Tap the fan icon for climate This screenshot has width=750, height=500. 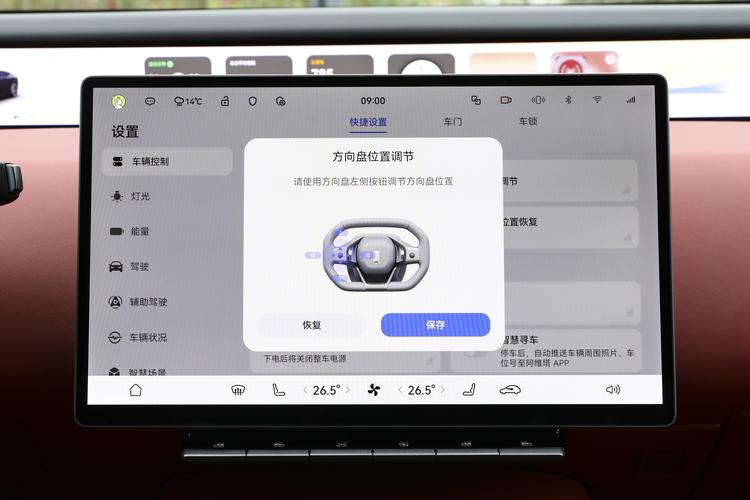click(x=373, y=390)
